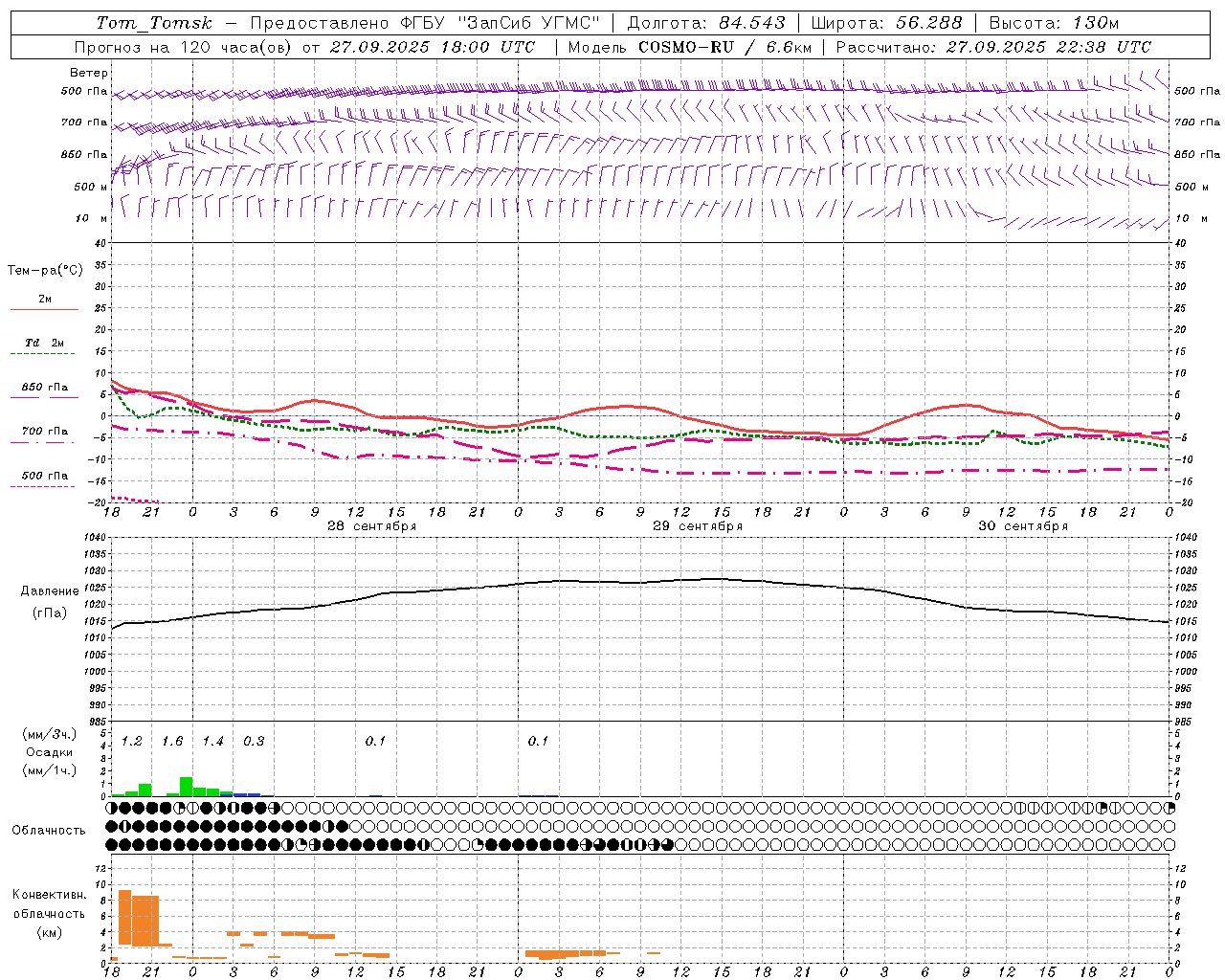Click the Tom_Tomsk station title

tap(154, 23)
